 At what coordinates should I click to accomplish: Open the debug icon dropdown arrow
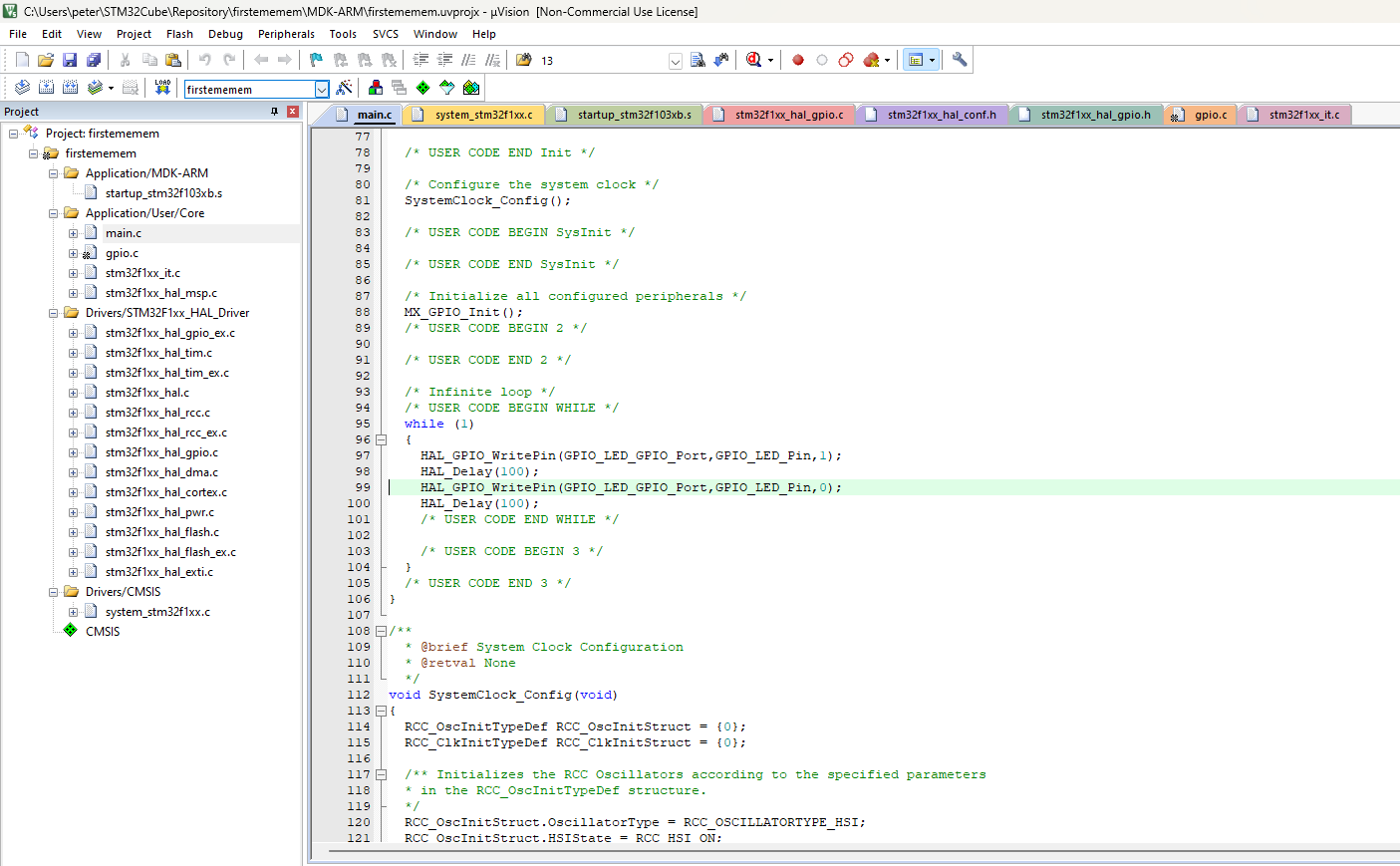[x=771, y=61]
